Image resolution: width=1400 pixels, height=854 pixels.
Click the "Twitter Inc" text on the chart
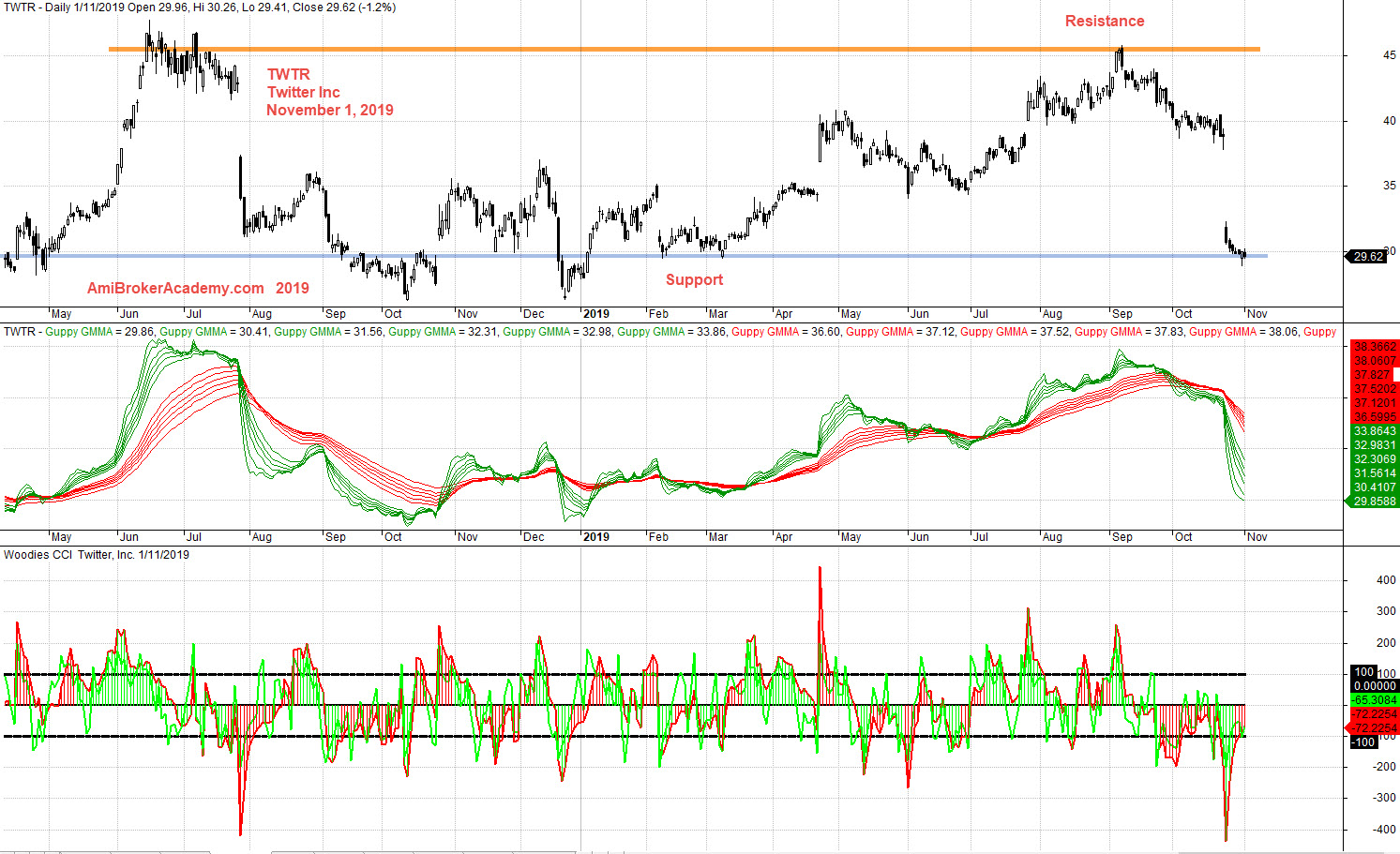tap(303, 92)
